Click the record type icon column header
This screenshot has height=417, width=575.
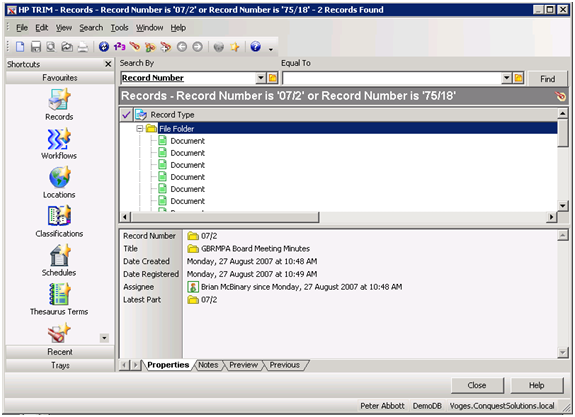pyautogui.click(x=141, y=115)
